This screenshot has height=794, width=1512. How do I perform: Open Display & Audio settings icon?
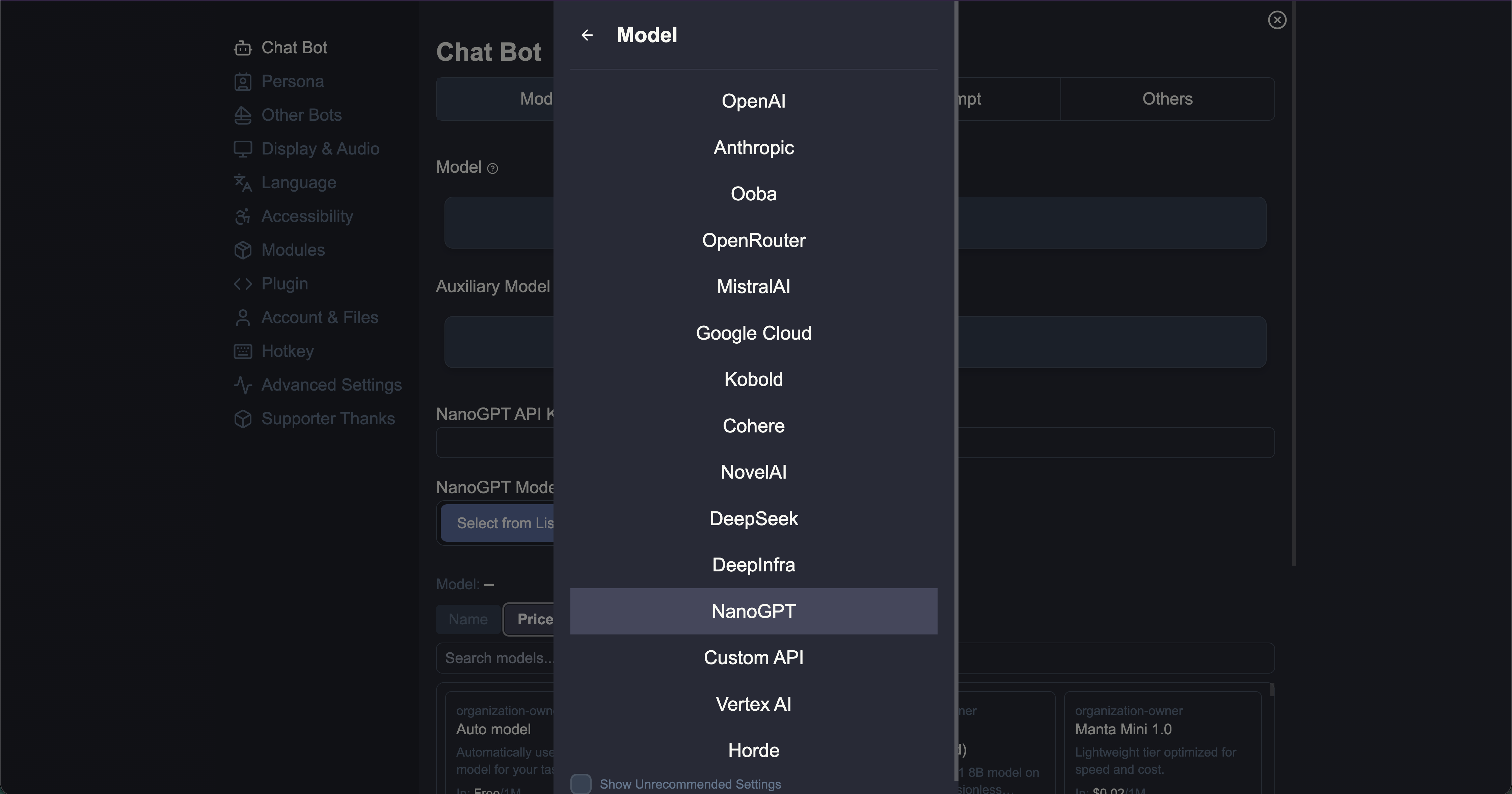[x=243, y=149]
